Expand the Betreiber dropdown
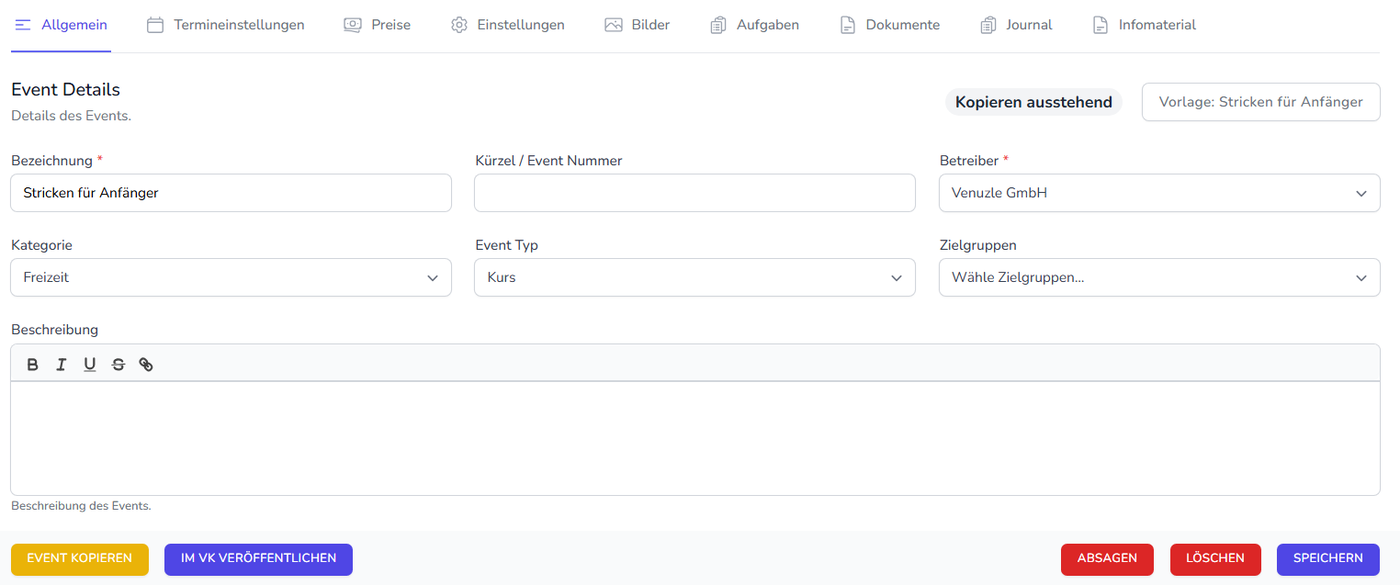The image size is (1400, 585). (1159, 193)
